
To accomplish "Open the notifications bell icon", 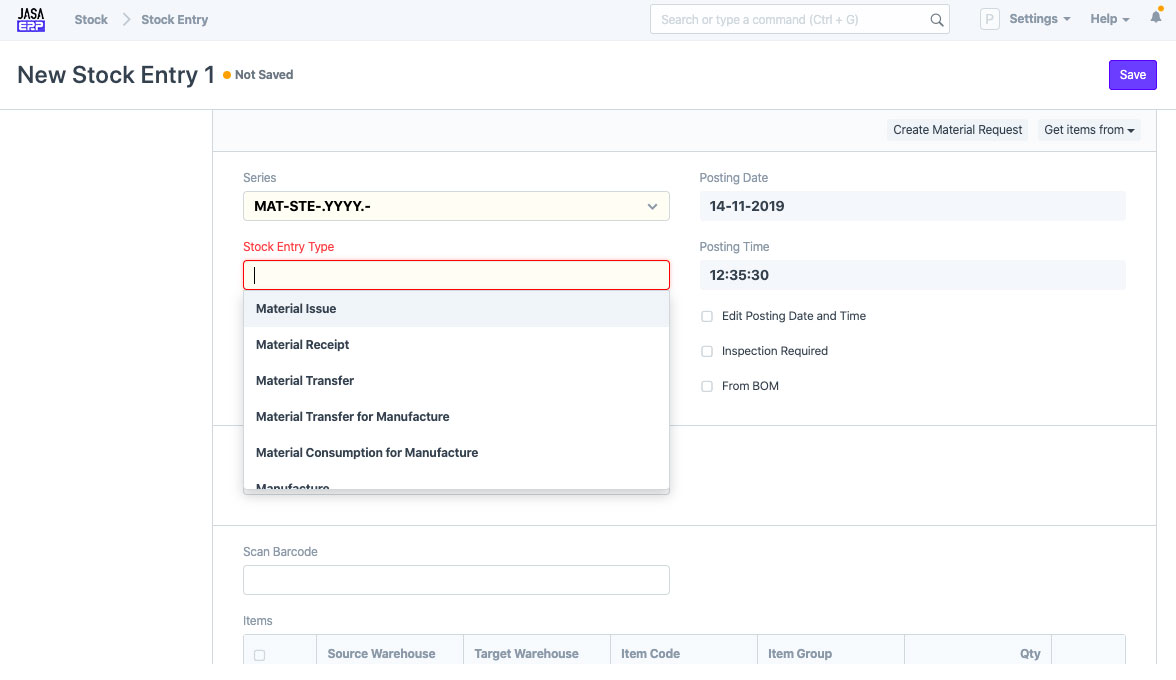I will (x=1155, y=18).
